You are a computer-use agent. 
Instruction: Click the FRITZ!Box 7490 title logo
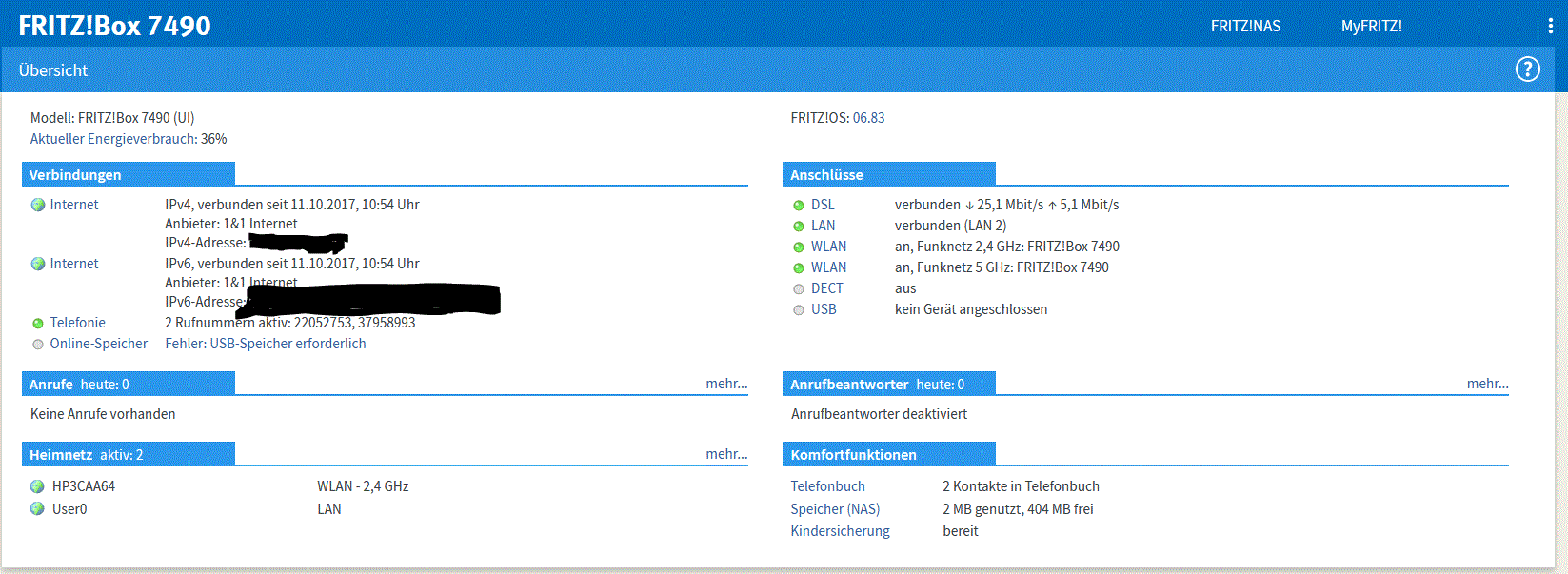[x=114, y=26]
